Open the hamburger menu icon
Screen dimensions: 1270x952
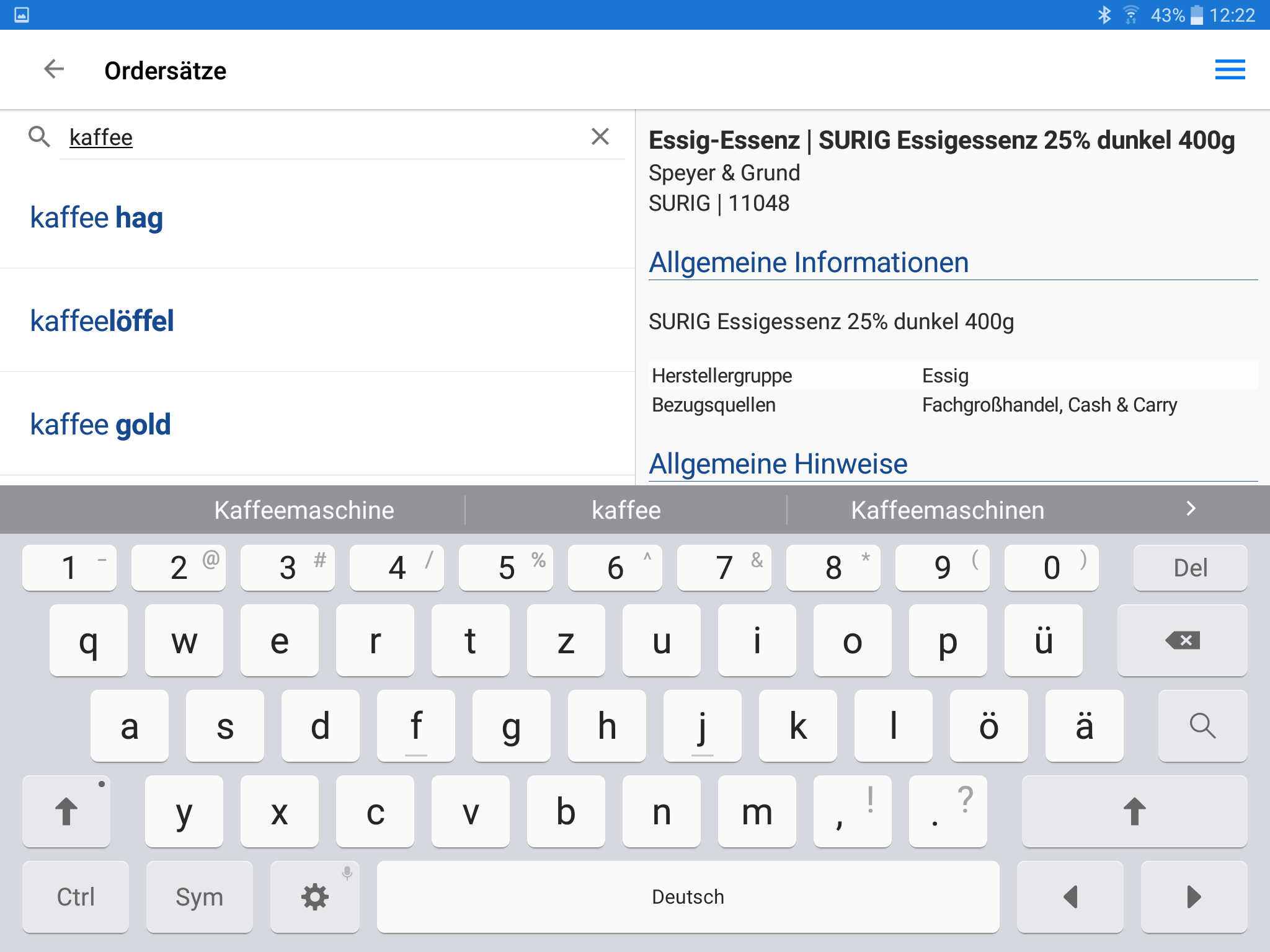click(1230, 69)
